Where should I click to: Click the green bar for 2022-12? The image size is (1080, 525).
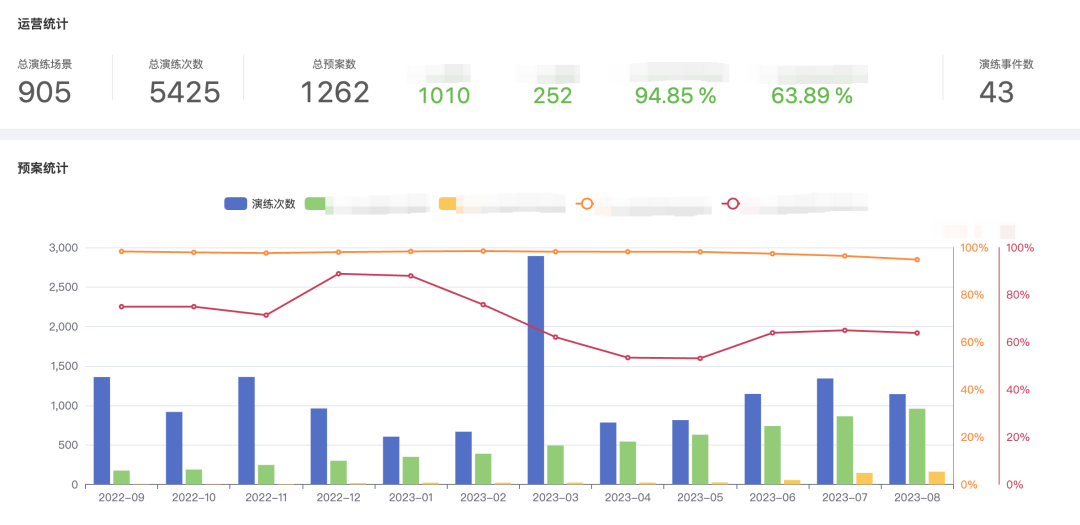coord(338,473)
